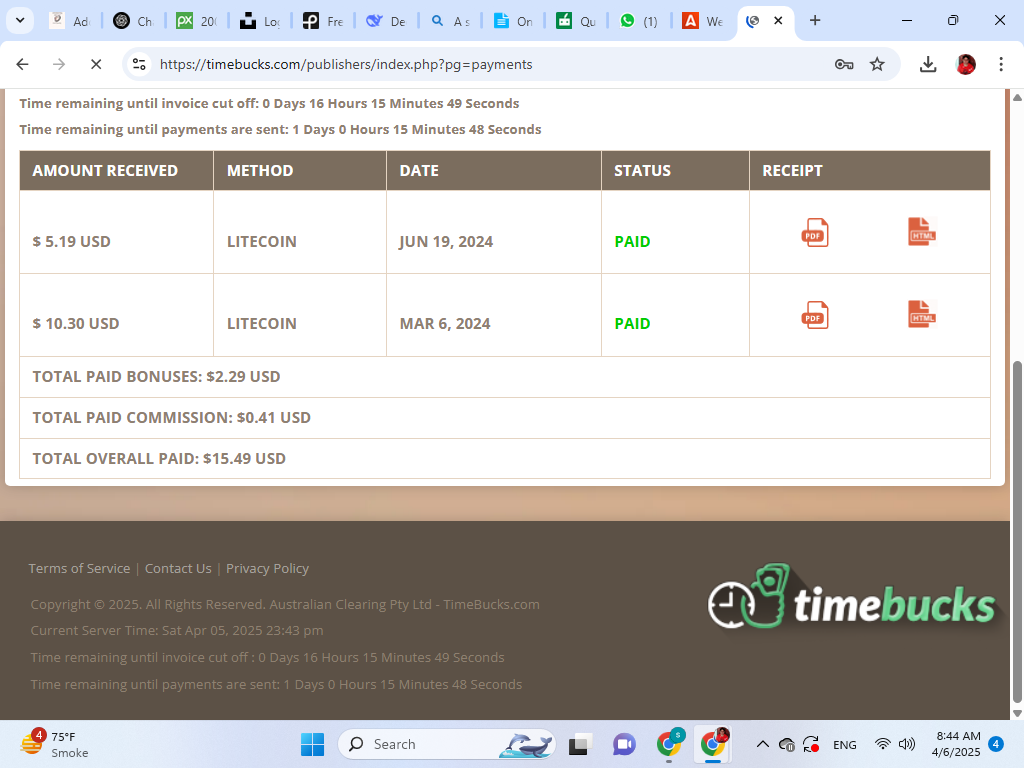Open a new browser tab
Image resolution: width=1024 pixels, height=768 pixels.
(815, 20)
